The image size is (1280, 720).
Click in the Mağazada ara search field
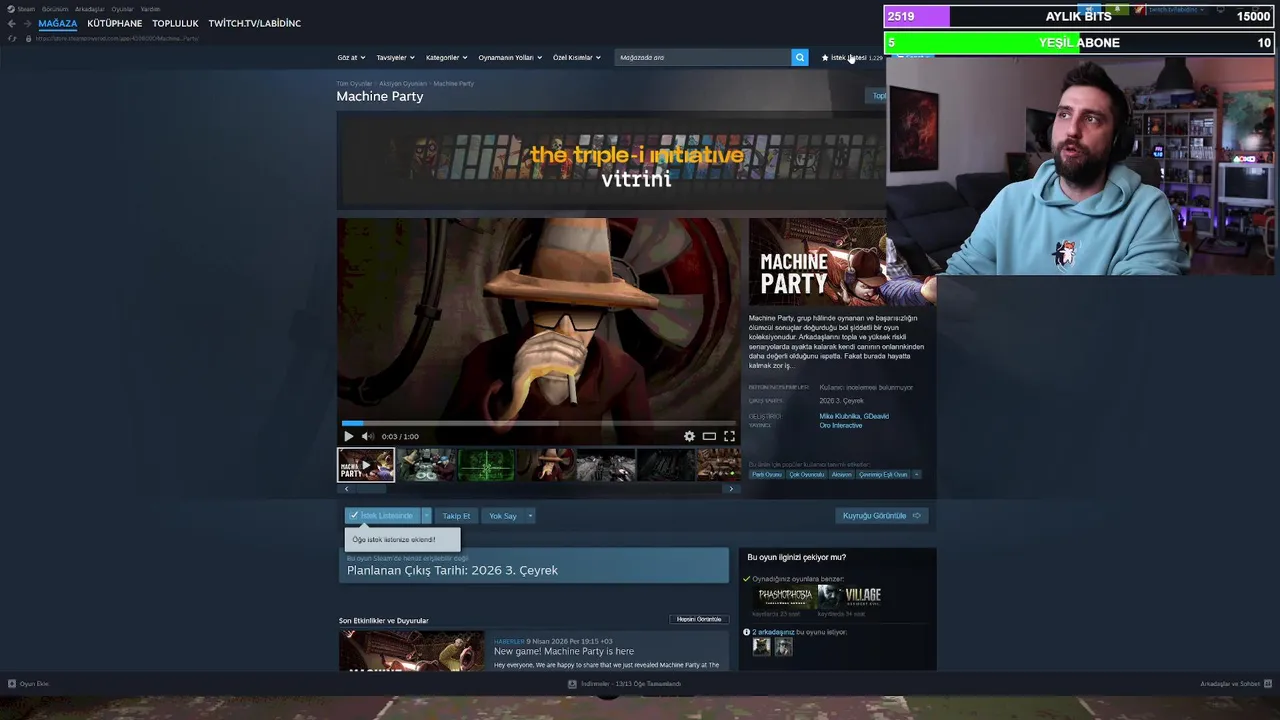pyautogui.click(x=702, y=57)
